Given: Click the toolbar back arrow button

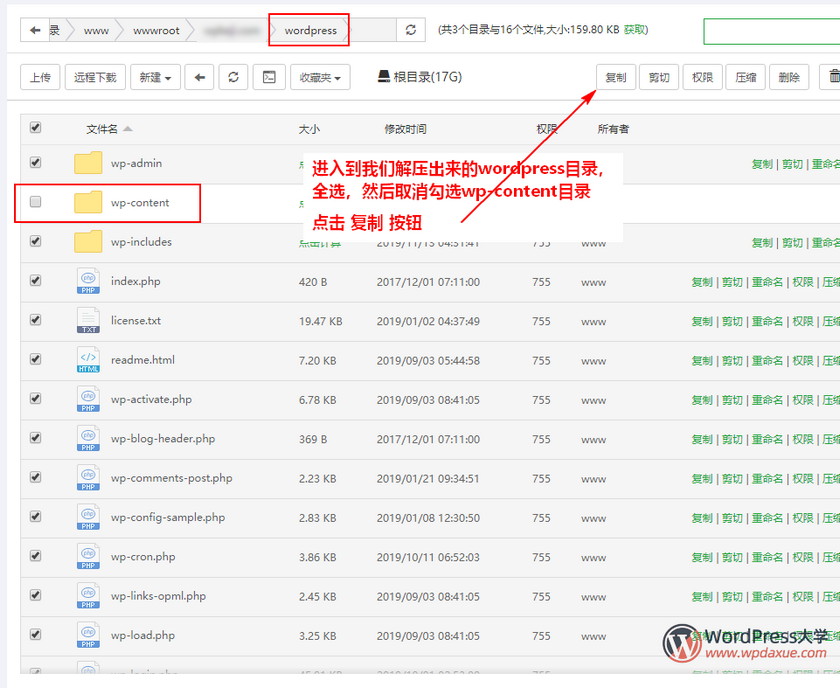Looking at the screenshot, I should 199,78.
